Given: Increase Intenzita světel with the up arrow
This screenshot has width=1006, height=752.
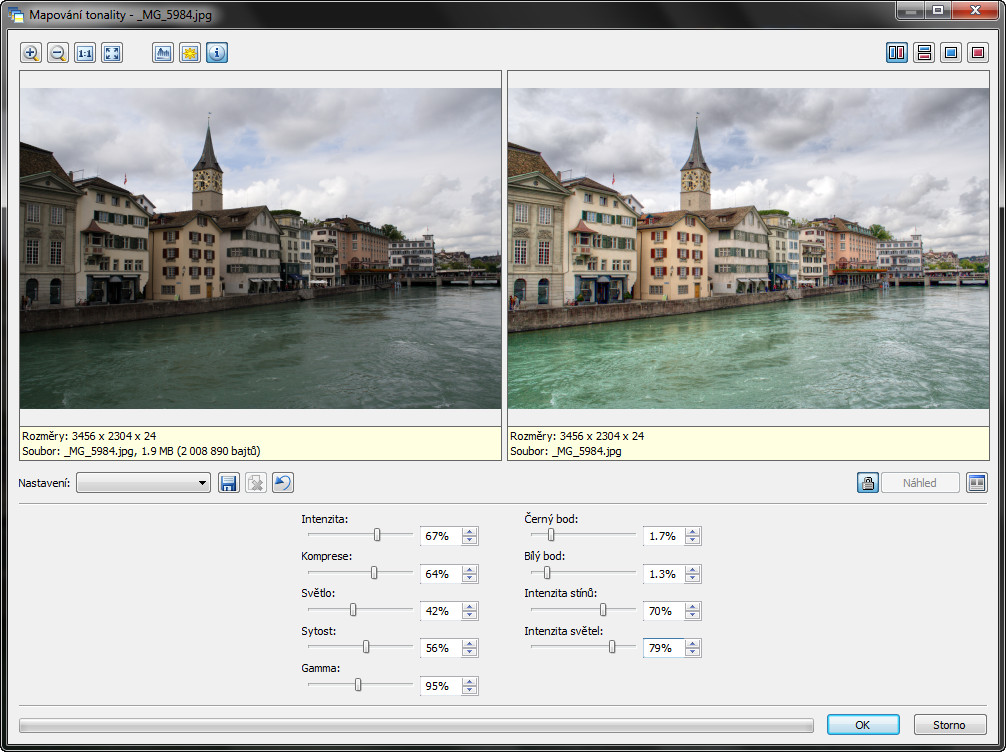Looking at the screenshot, I should [x=692, y=644].
